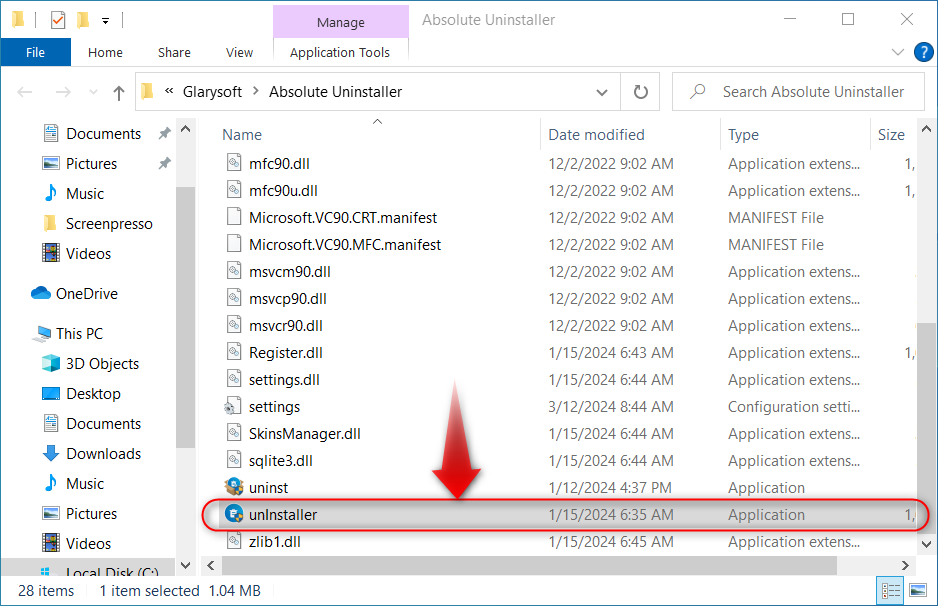
Task: Select the Manage contextual tab
Action: coord(340,22)
